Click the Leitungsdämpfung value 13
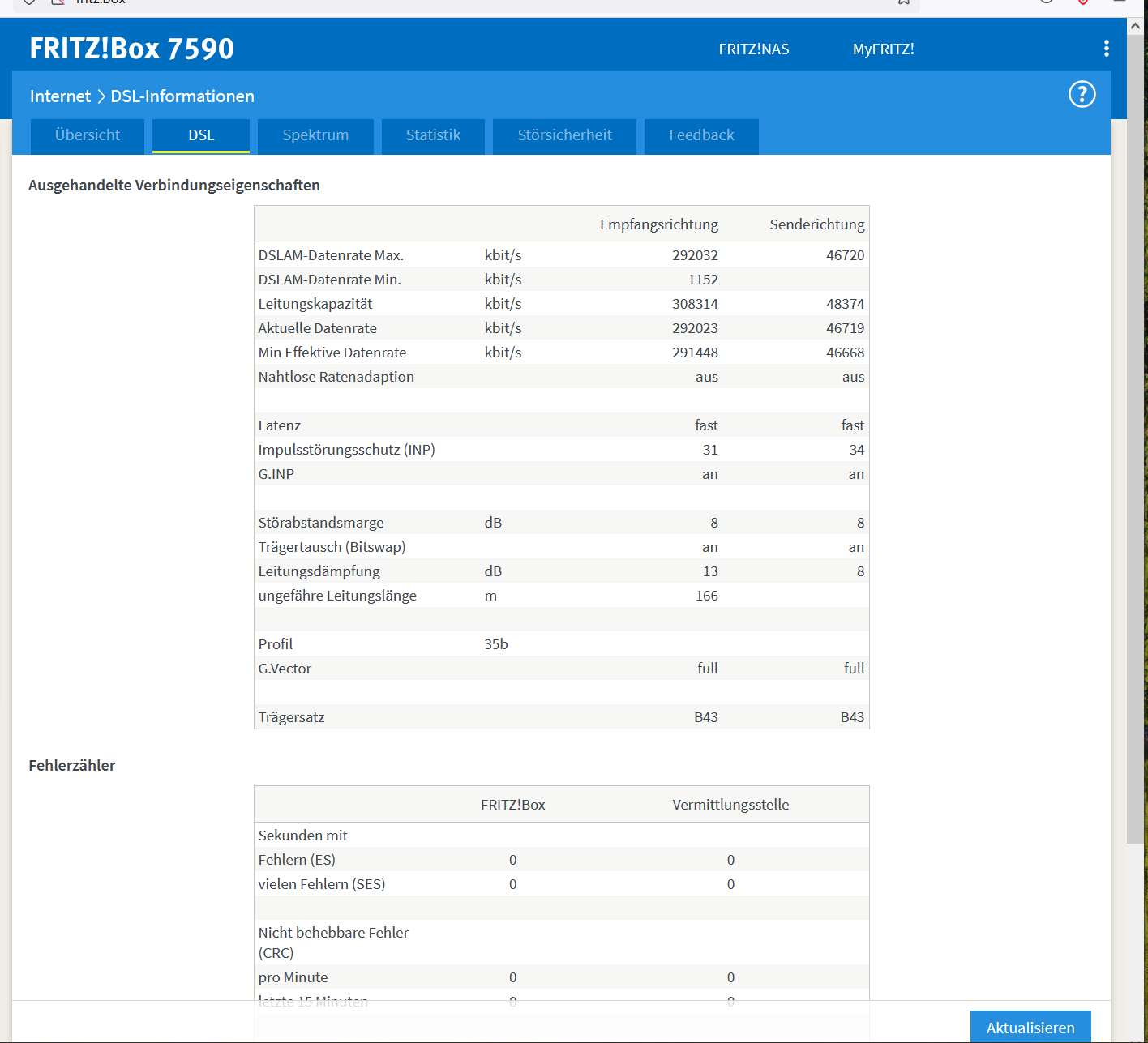This screenshot has width=1148, height=1043. 710,571
